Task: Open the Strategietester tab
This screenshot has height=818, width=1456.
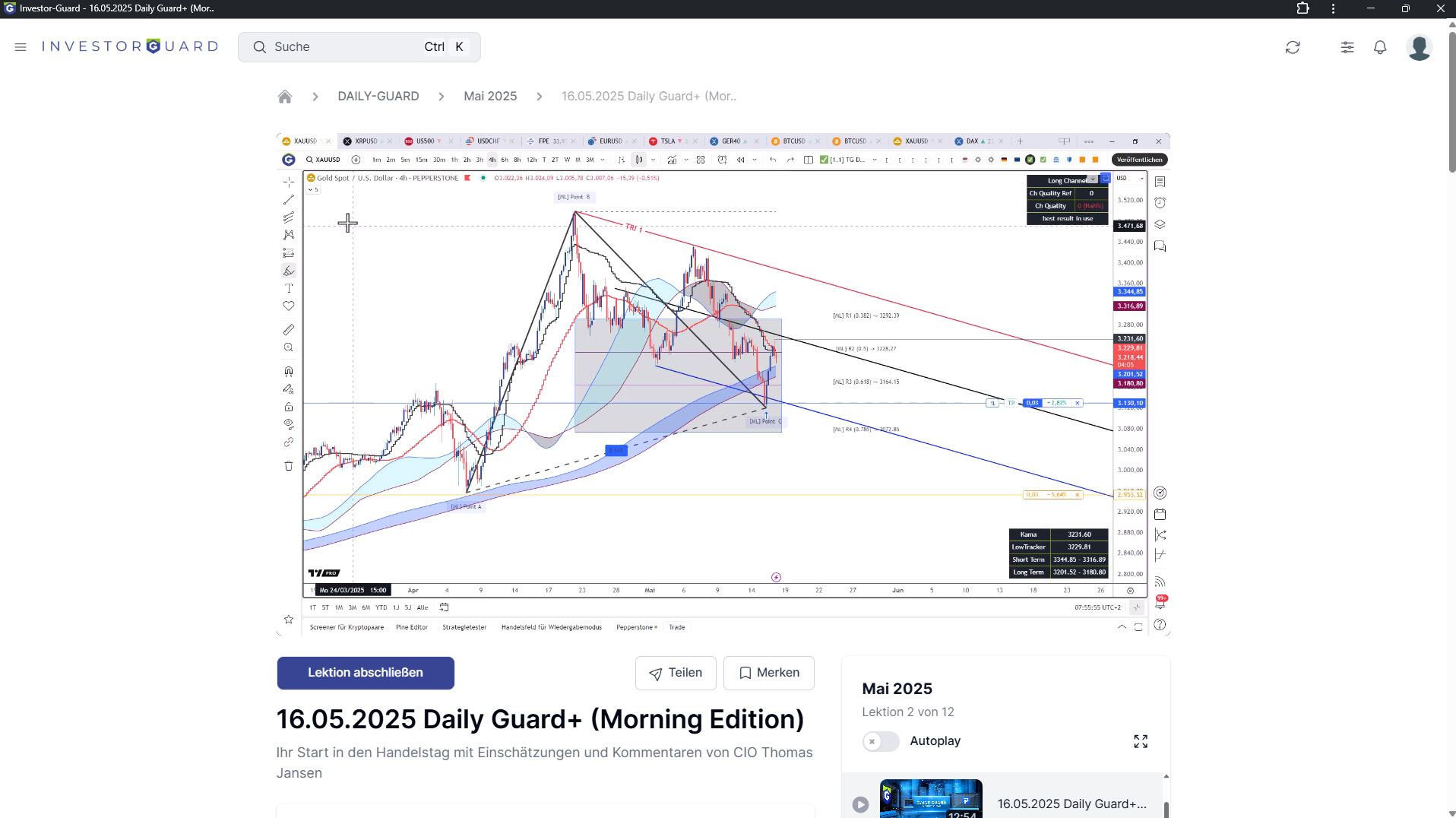Action: click(x=464, y=628)
